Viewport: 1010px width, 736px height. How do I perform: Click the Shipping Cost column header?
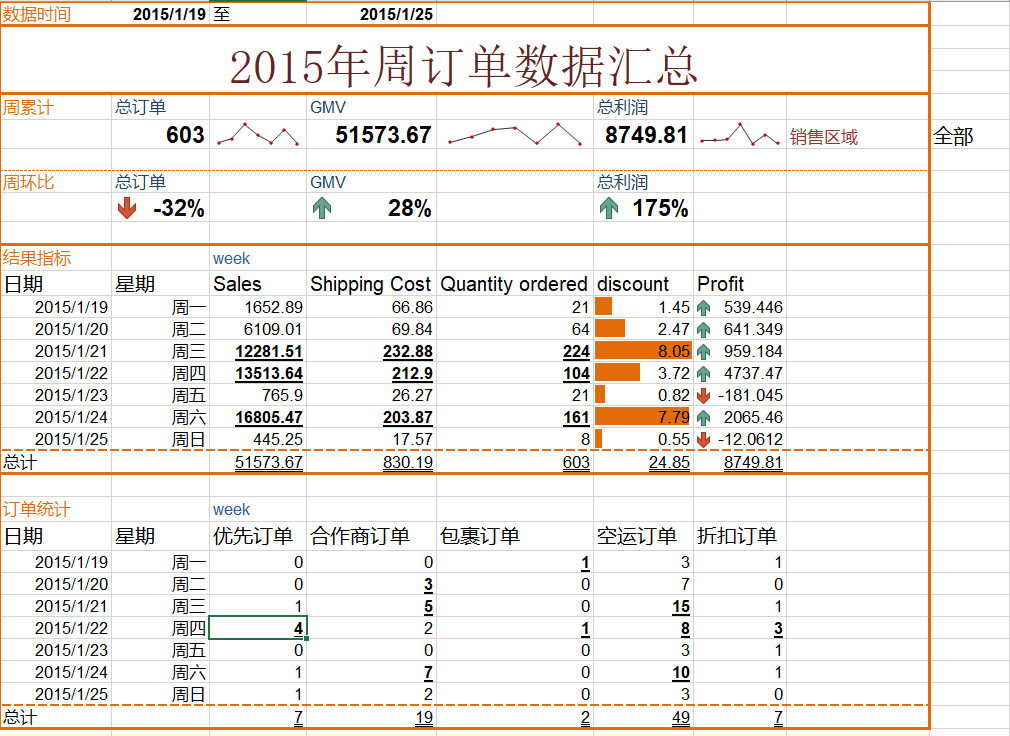tap(370, 284)
